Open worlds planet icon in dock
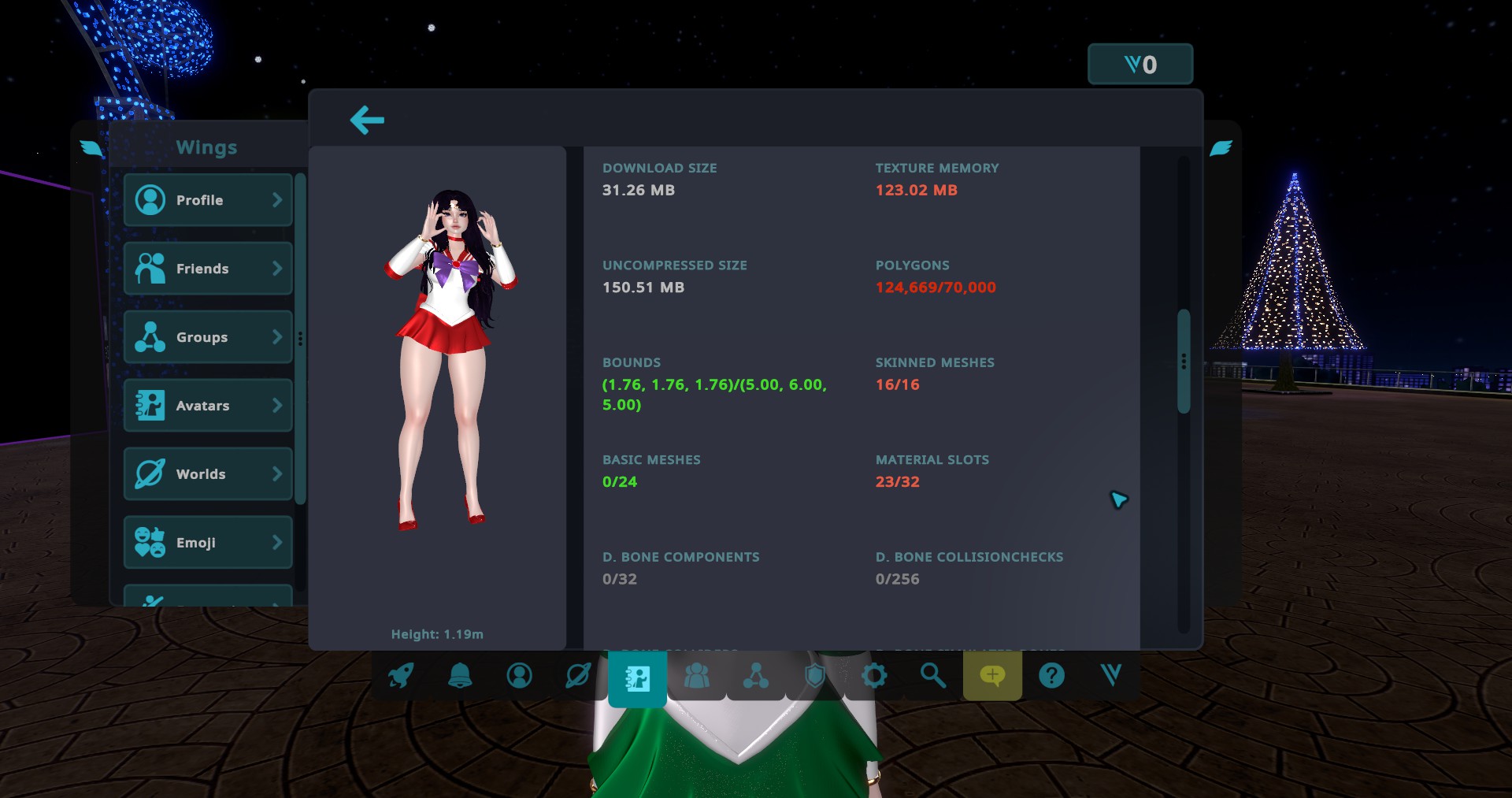Screen dimensions: 1512x798 tap(578, 675)
